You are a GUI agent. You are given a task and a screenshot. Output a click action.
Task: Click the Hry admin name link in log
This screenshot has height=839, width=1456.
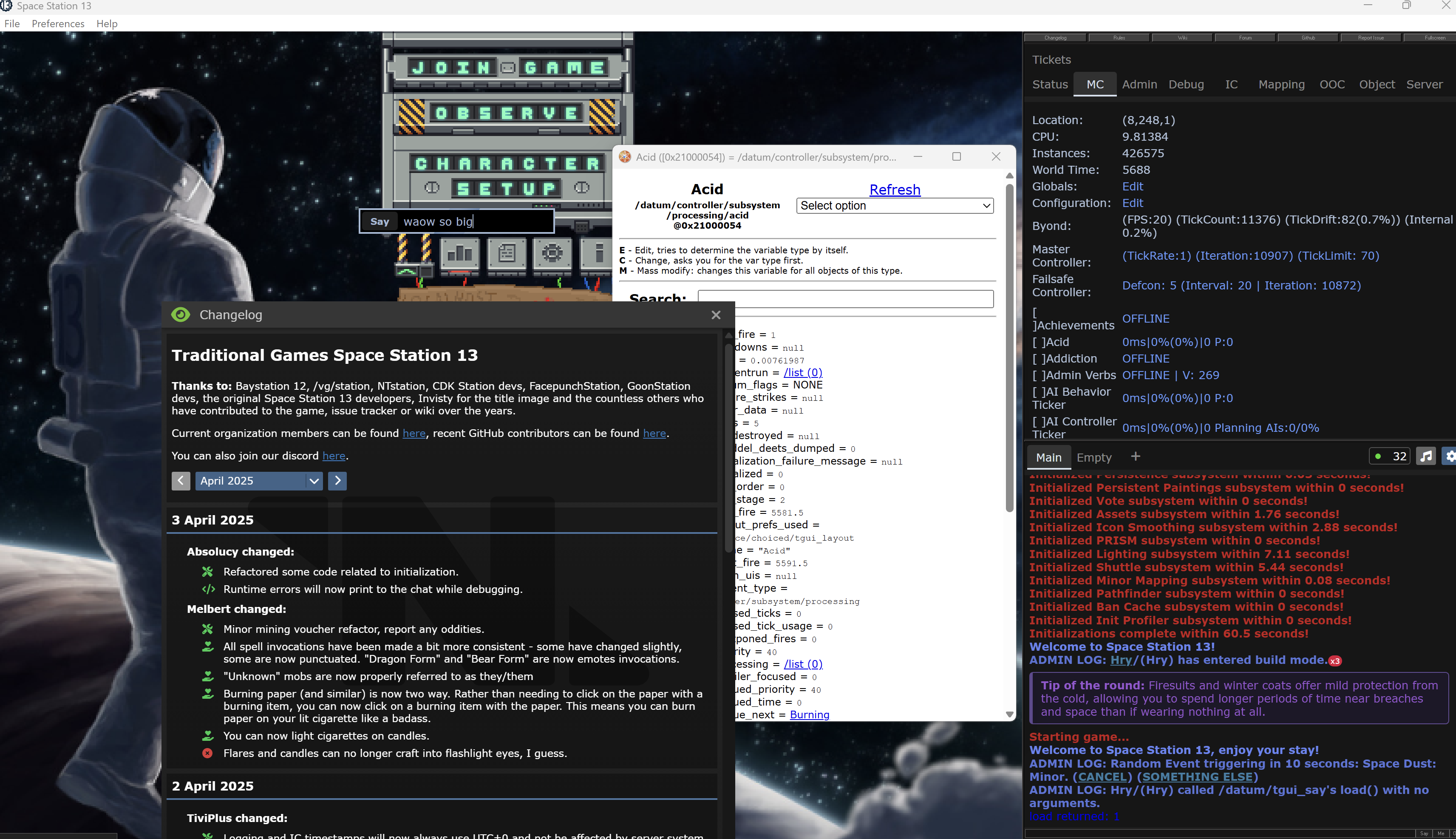click(1121, 660)
